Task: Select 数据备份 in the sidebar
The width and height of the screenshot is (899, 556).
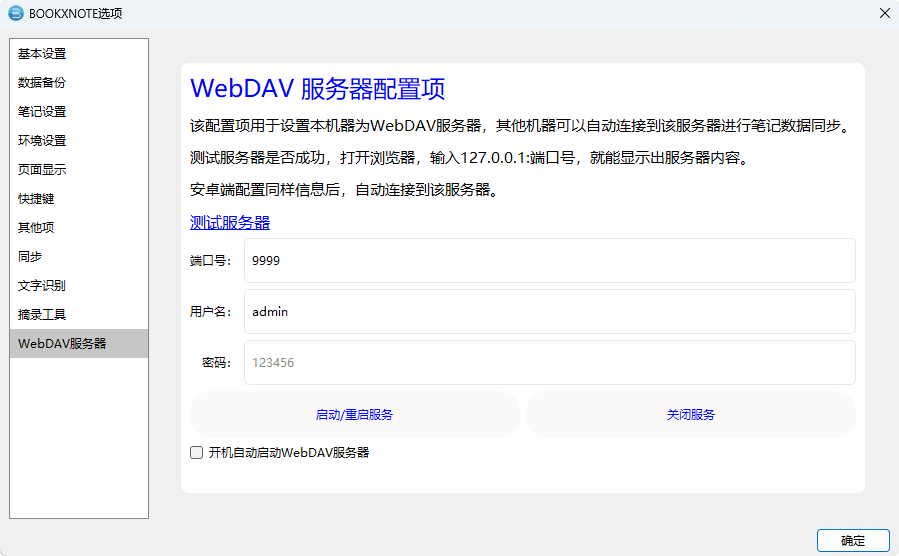Action: [x=79, y=83]
